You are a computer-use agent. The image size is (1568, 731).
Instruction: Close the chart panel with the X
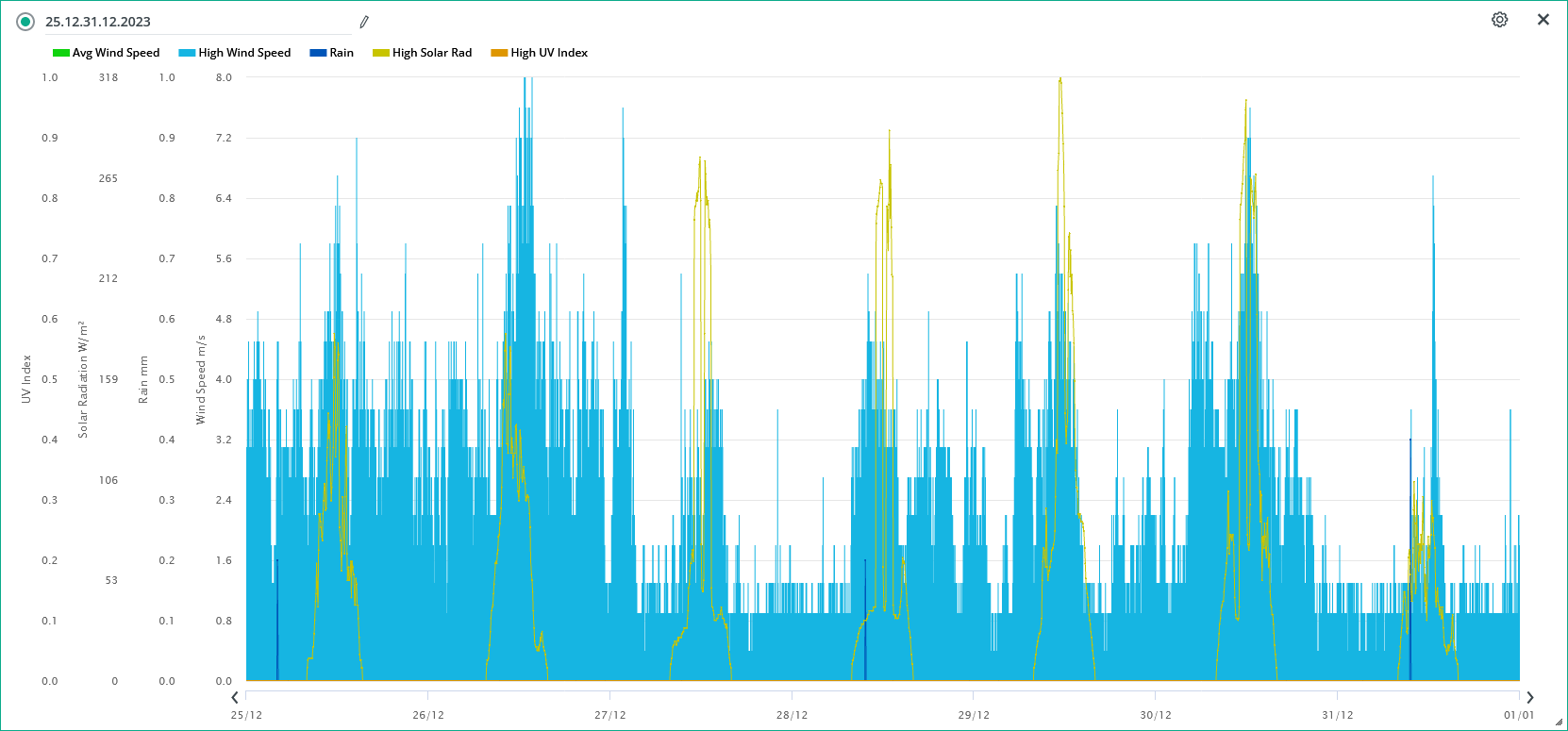point(1543,20)
